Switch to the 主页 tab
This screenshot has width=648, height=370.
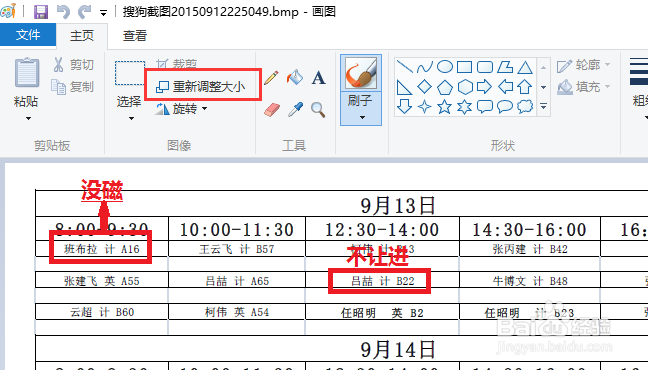click(x=82, y=36)
